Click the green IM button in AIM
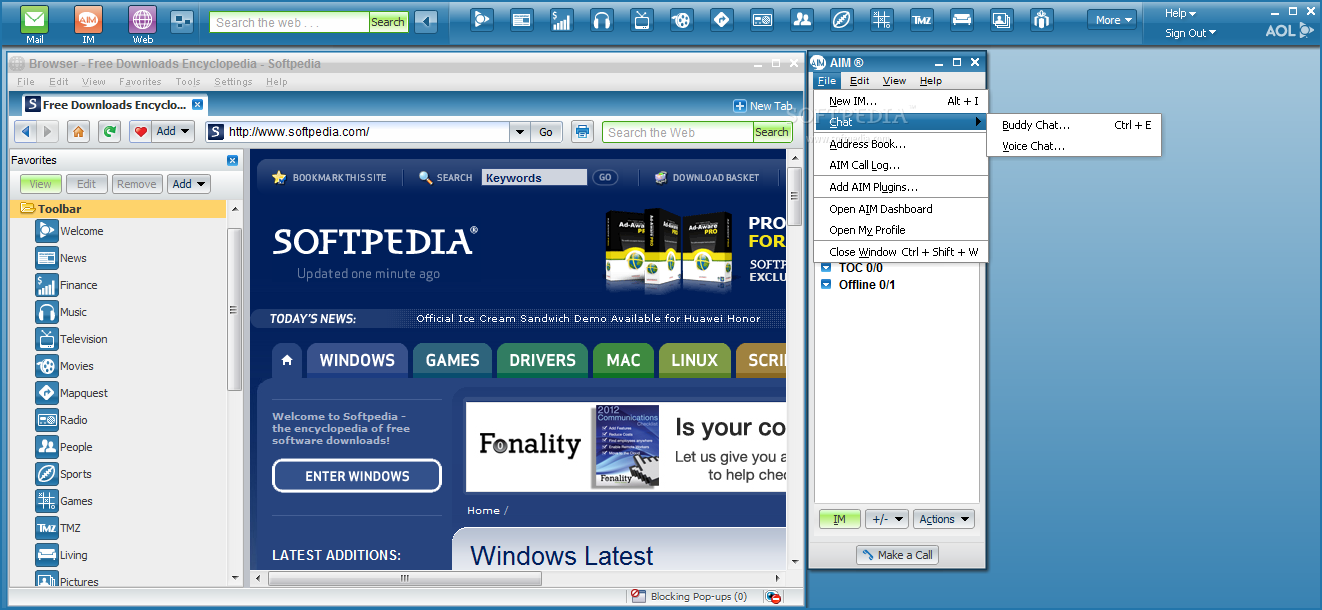 tap(840, 519)
